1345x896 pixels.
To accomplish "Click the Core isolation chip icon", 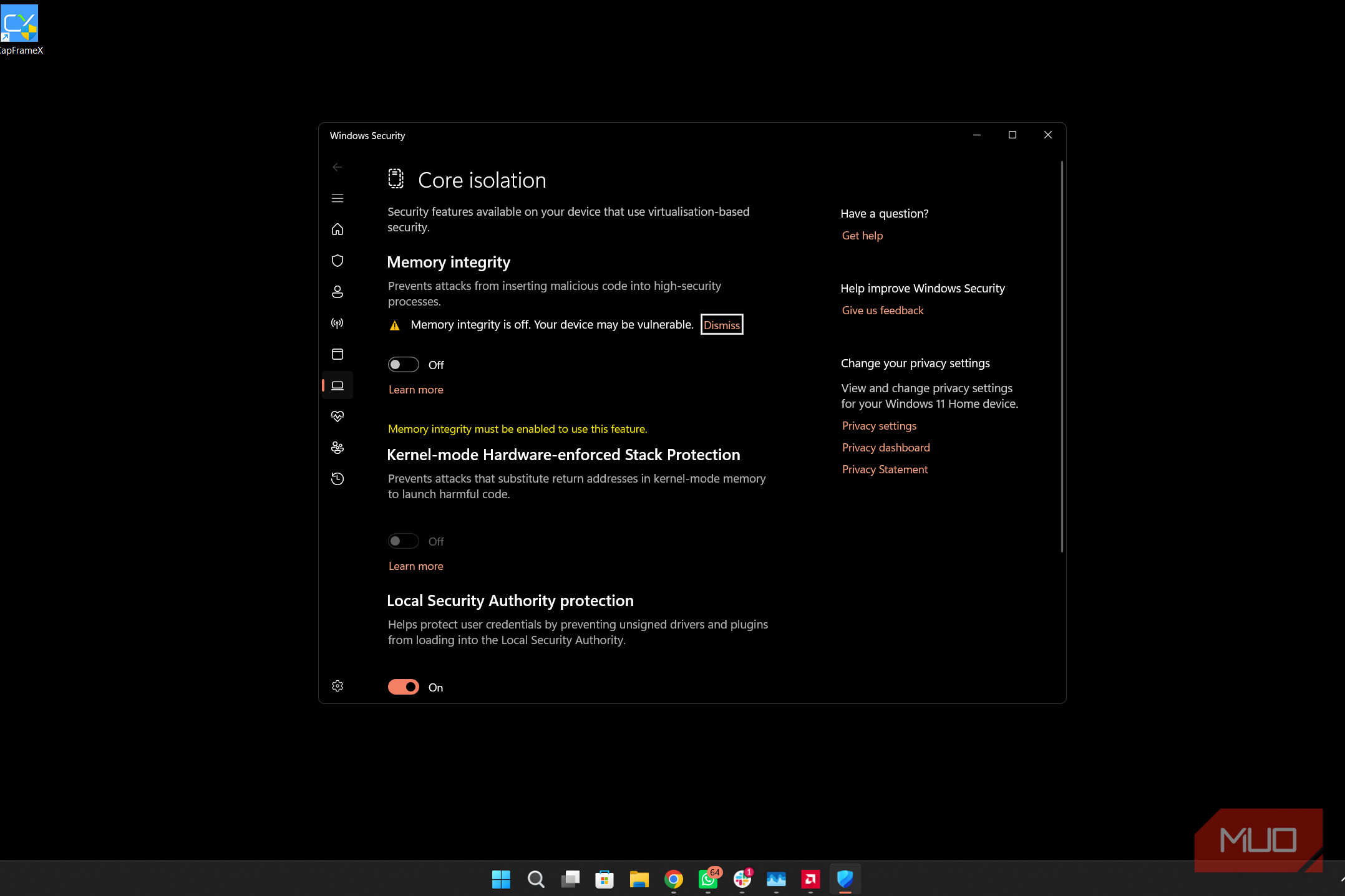I will tap(396, 178).
